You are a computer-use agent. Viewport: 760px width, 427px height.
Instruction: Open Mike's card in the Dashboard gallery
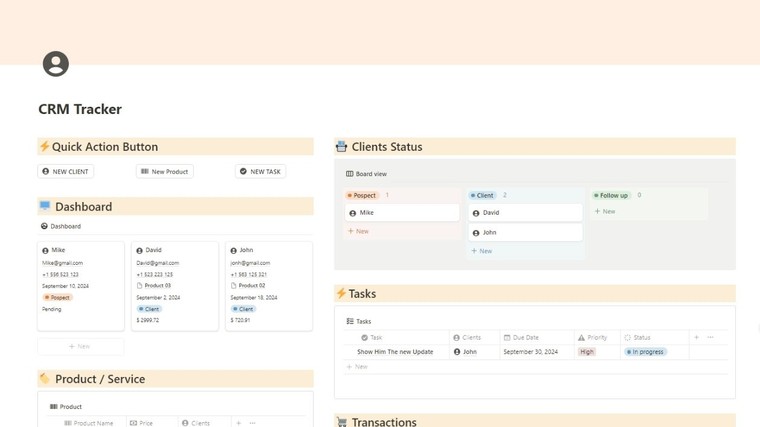point(80,286)
